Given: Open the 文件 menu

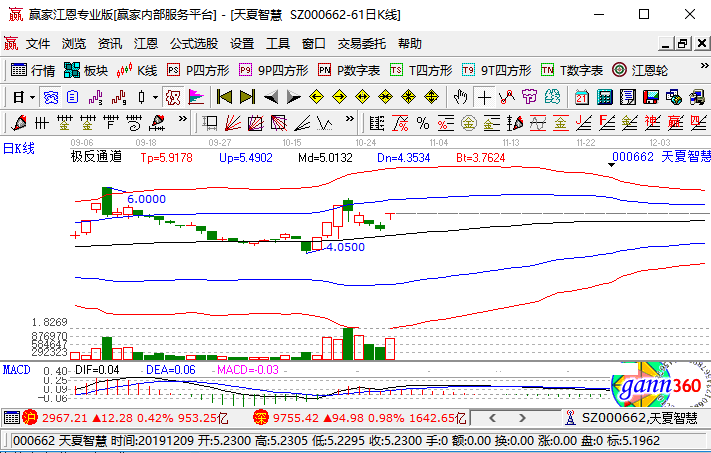Looking at the screenshot, I should tap(38, 44).
